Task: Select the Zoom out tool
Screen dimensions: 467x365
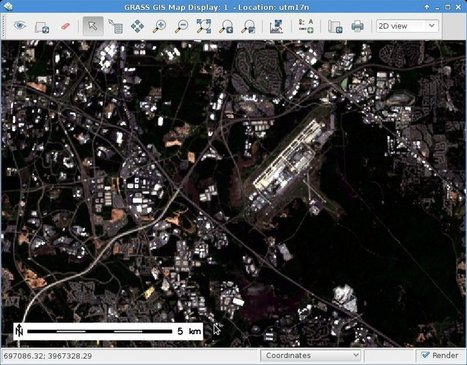Action: (182, 26)
